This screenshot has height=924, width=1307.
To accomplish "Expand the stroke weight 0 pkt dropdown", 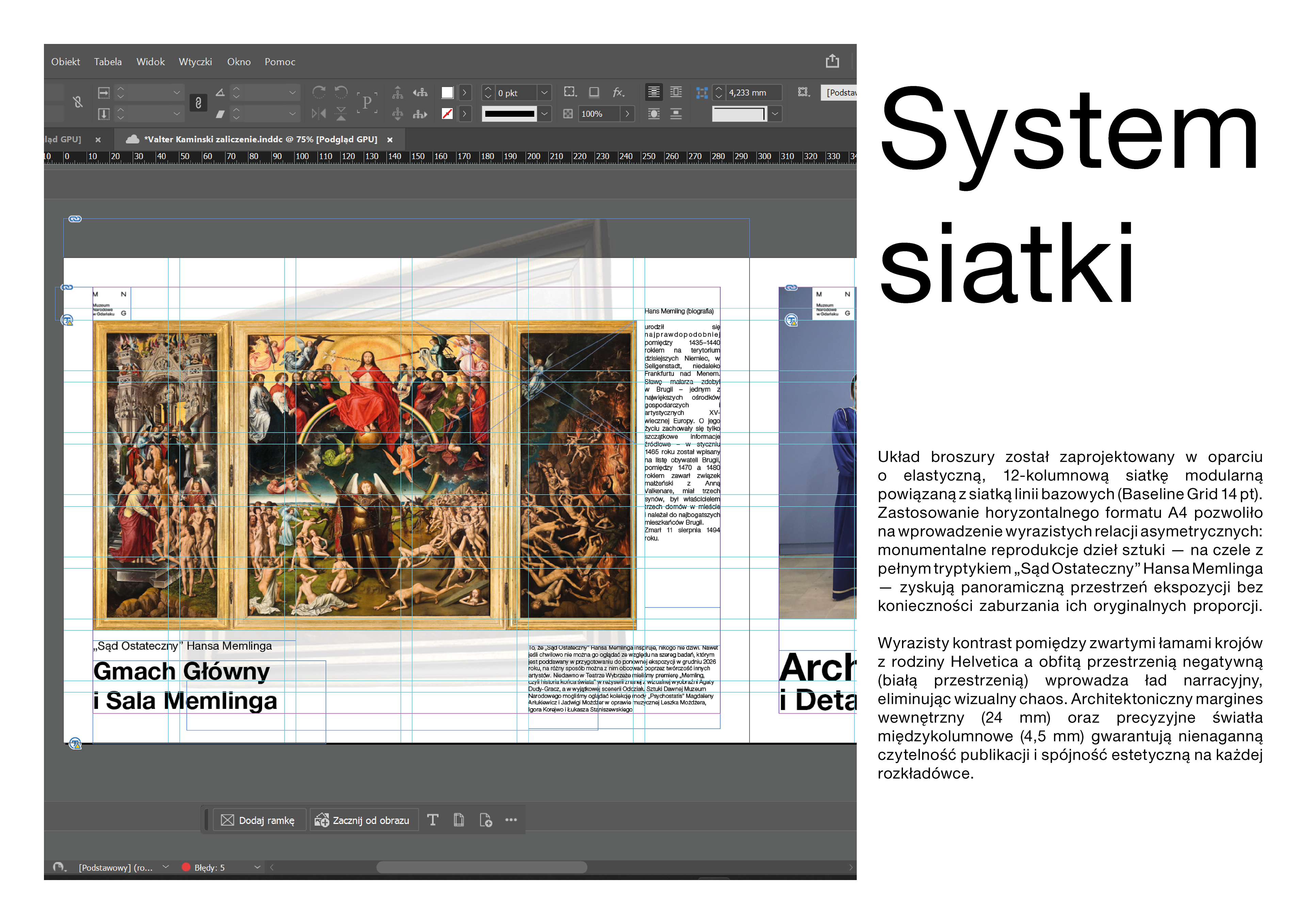I will [x=544, y=92].
